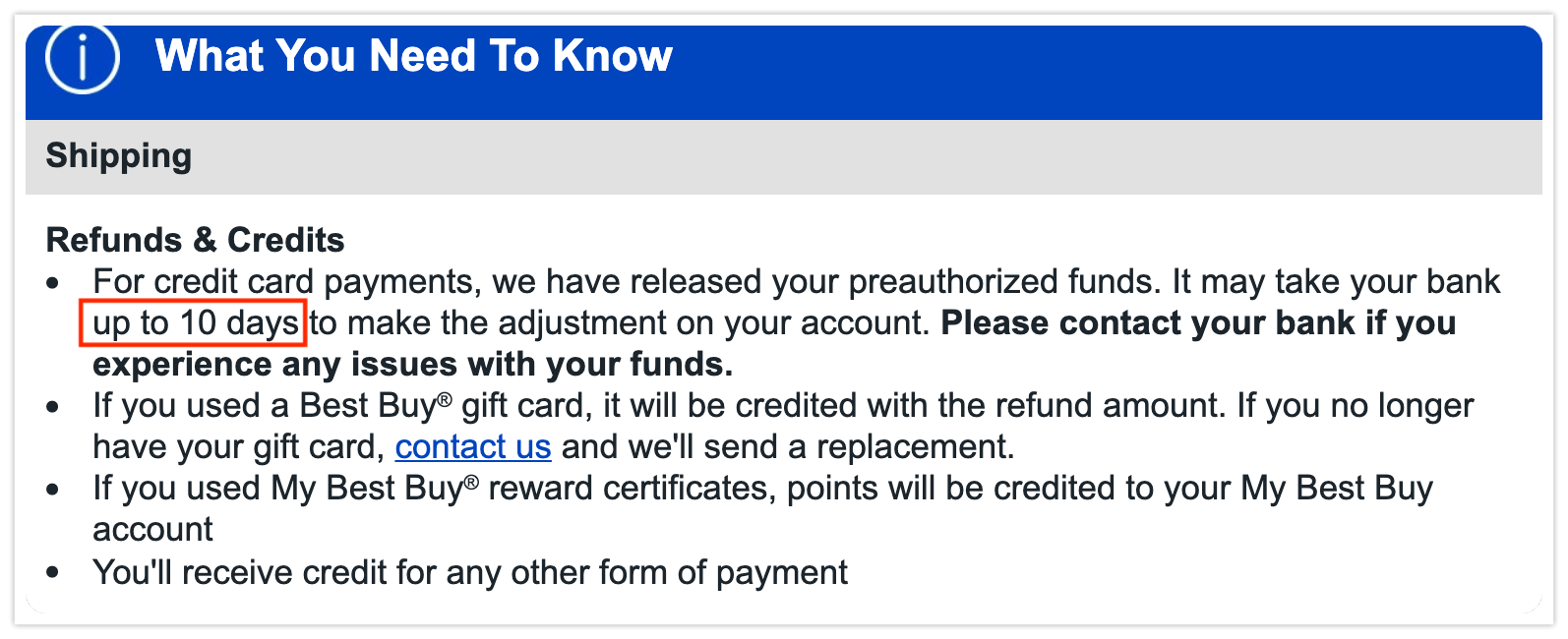Select the Shipping section header
The height and width of the screenshot is (639, 1568).
(x=119, y=156)
